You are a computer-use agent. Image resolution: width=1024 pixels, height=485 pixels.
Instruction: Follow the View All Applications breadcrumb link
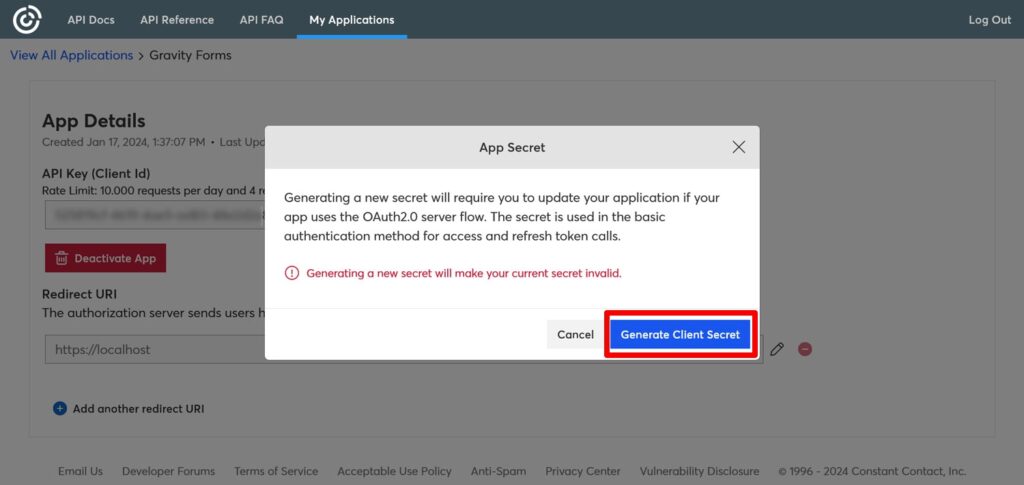click(x=71, y=55)
